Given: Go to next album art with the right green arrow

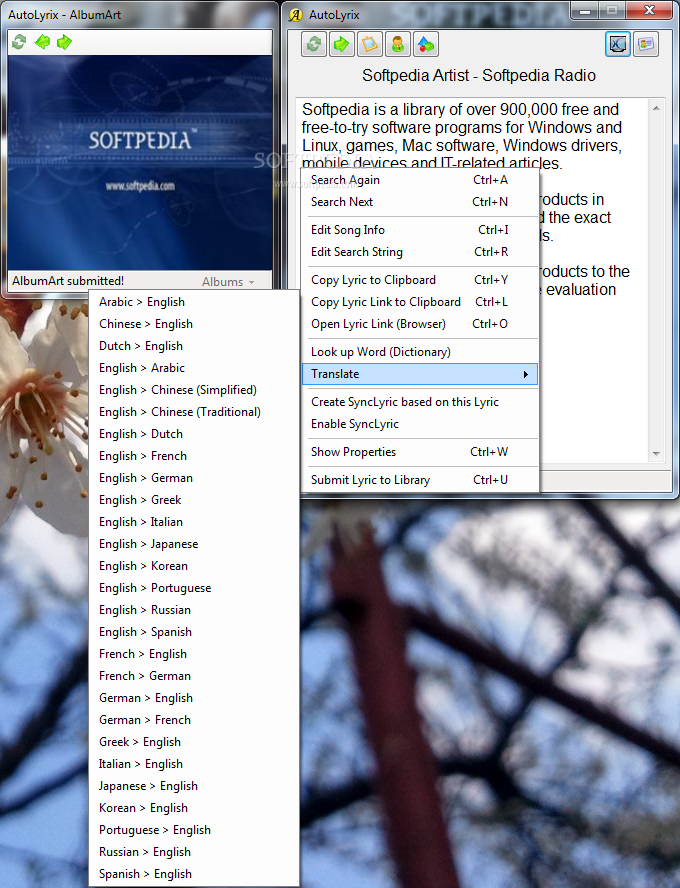Looking at the screenshot, I should coord(64,42).
